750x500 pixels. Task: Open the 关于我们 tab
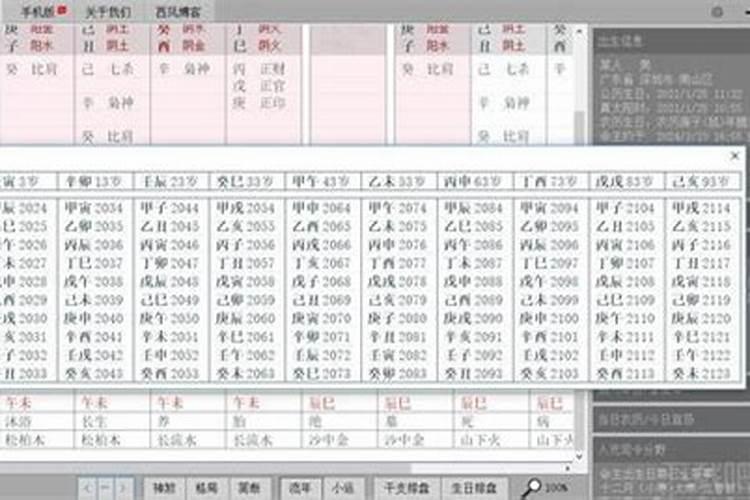[x=108, y=12]
